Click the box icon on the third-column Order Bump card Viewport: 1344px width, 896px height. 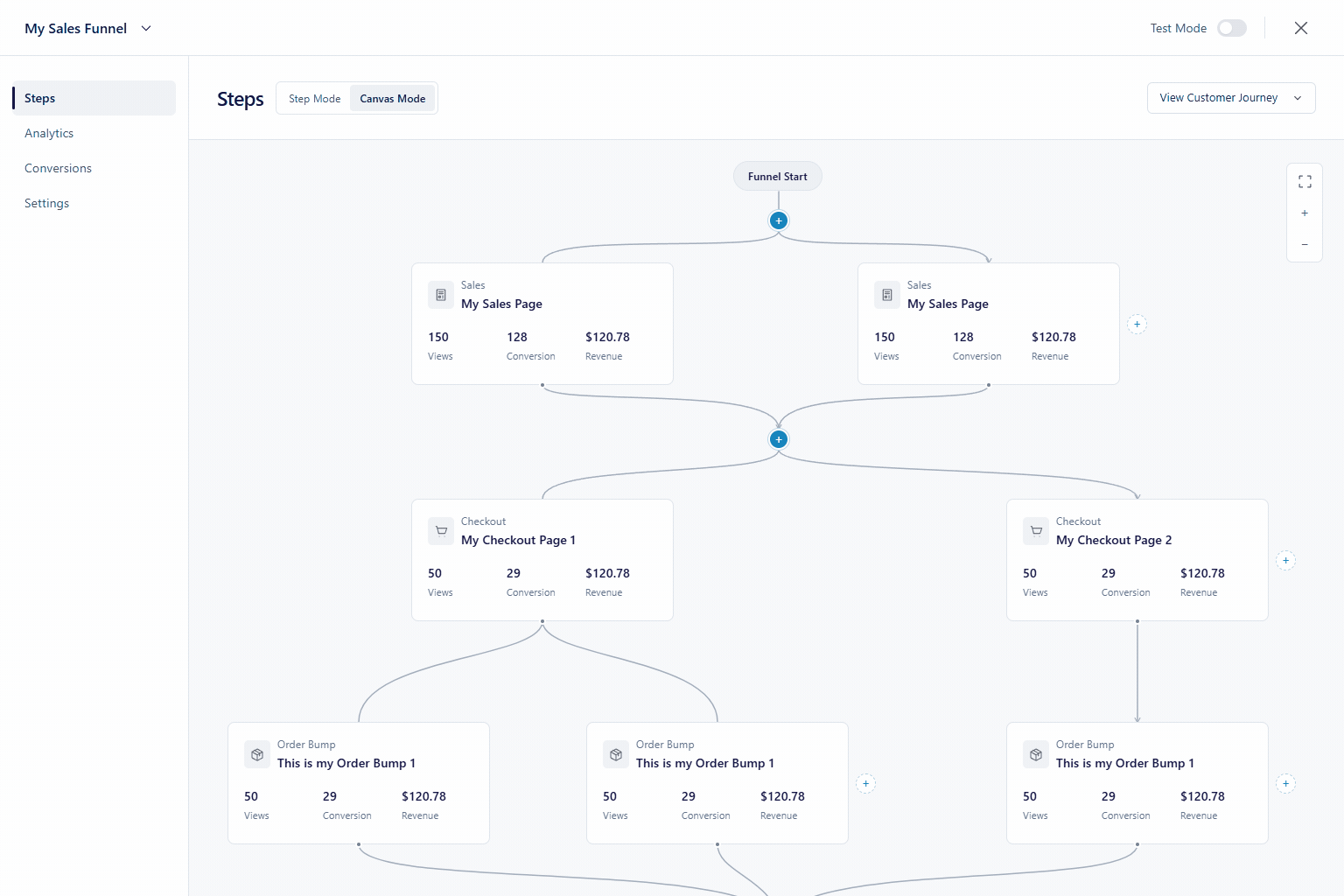click(1036, 754)
